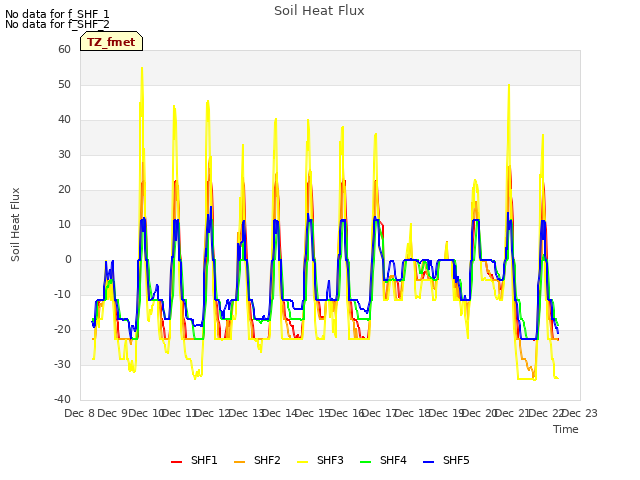
Task: Click the orange SHF2 legend color marker
Action: click(x=240, y=462)
